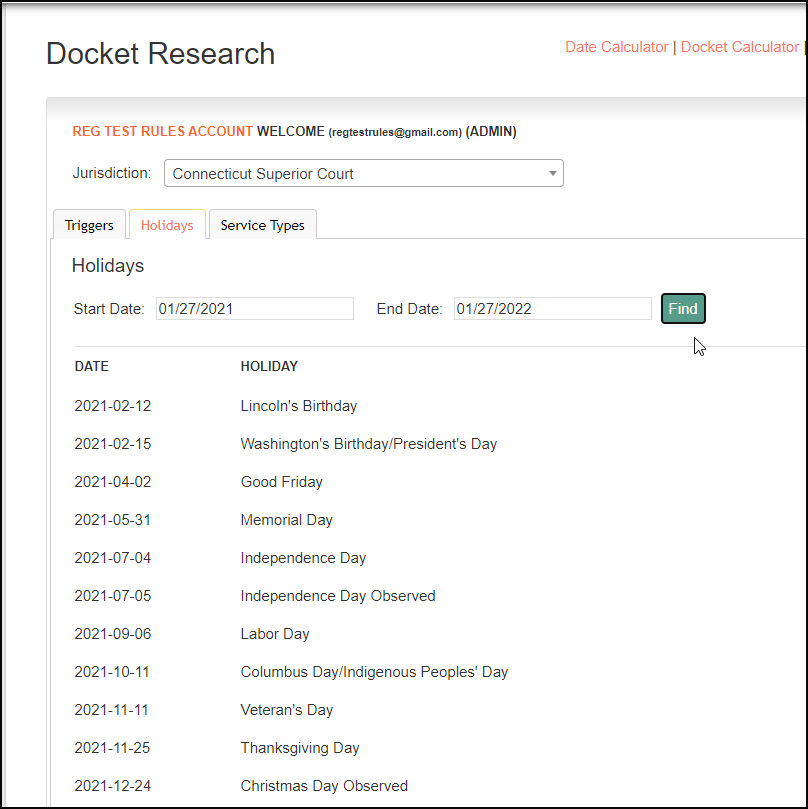Viewport: 808px width, 809px height.
Task: Open the Docket Calculator link
Action: coord(739,47)
